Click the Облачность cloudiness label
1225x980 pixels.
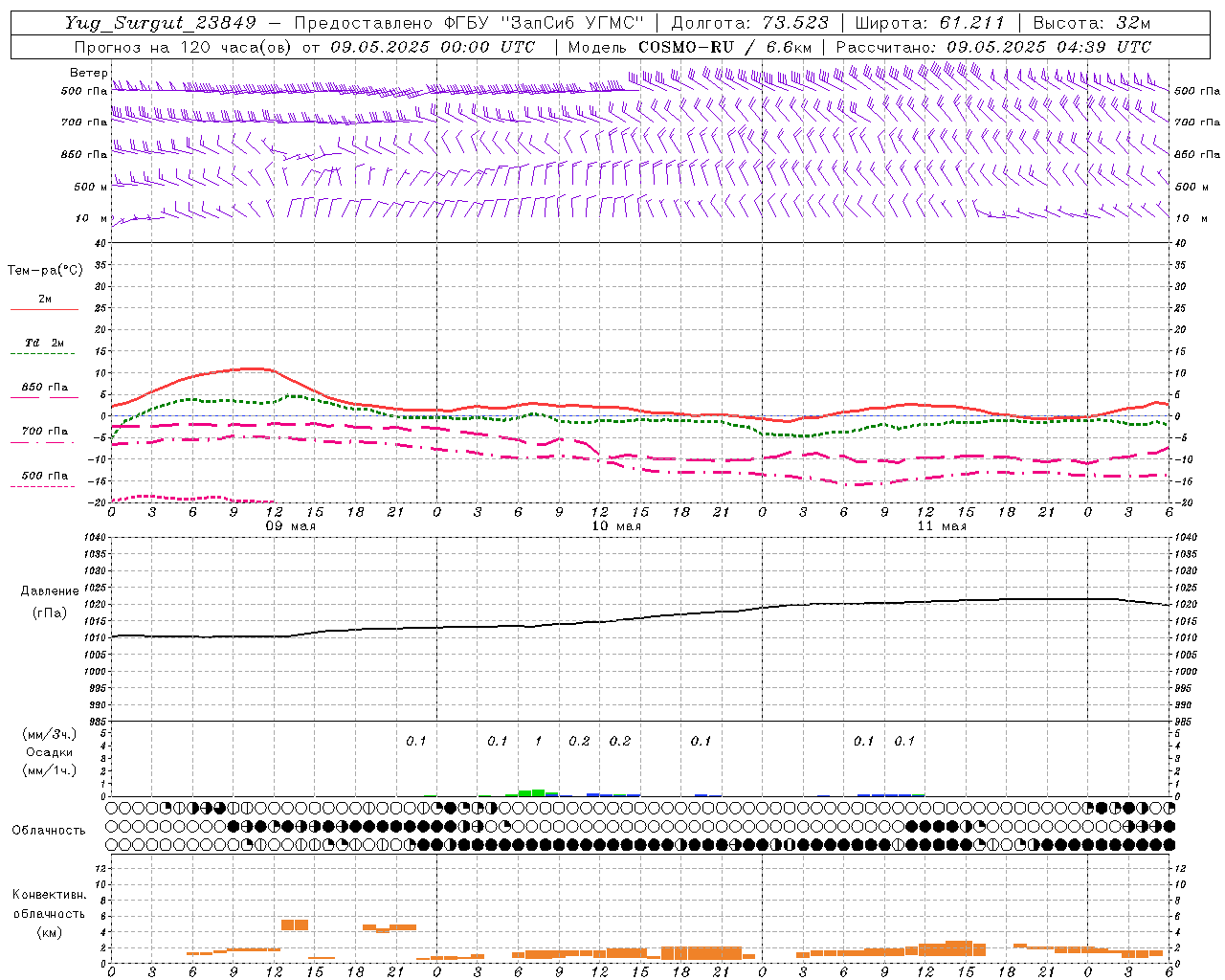(49, 831)
